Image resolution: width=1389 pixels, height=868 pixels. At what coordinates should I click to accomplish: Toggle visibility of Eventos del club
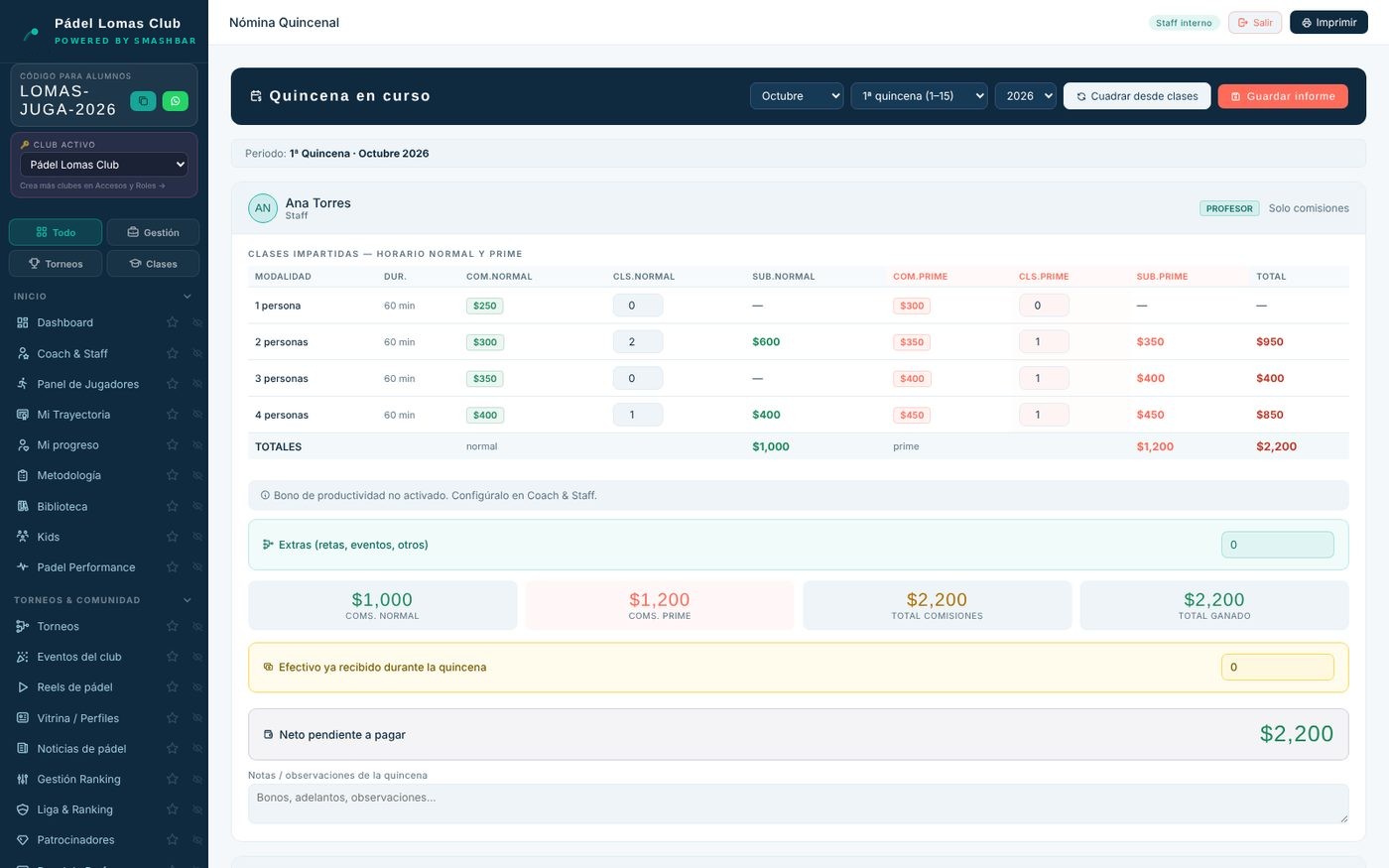197,657
